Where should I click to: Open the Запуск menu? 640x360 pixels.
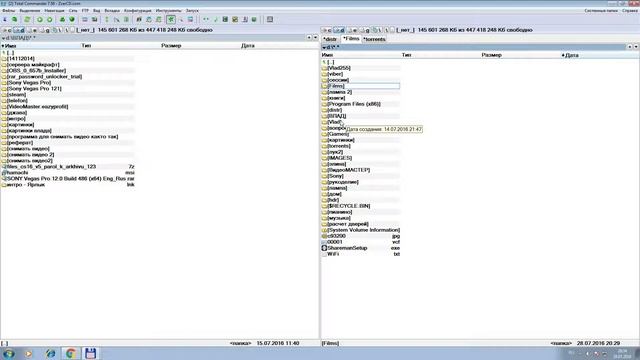pyautogui.click(x=192, y=11)
